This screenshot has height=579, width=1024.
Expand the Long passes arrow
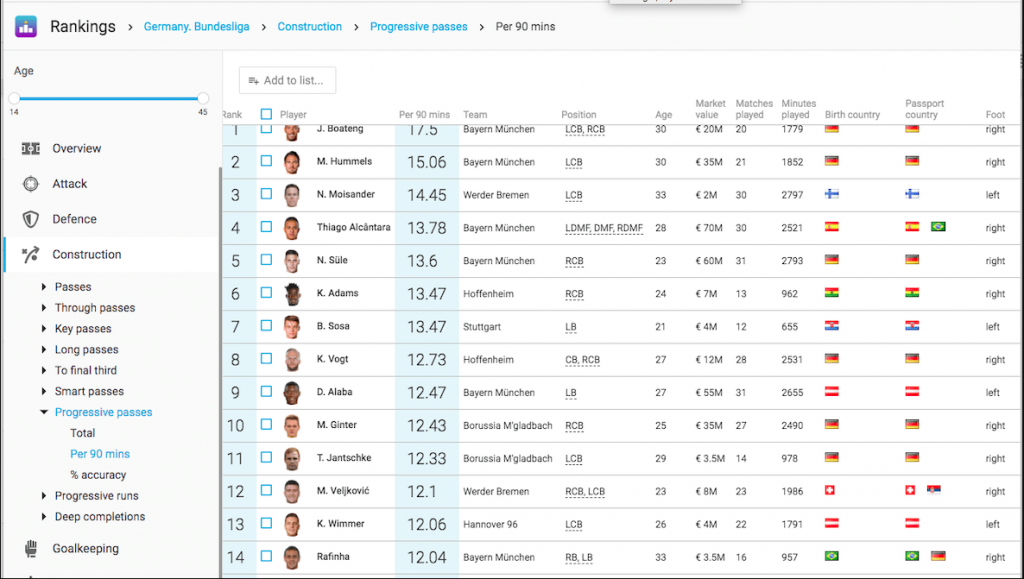click(44, 349)
